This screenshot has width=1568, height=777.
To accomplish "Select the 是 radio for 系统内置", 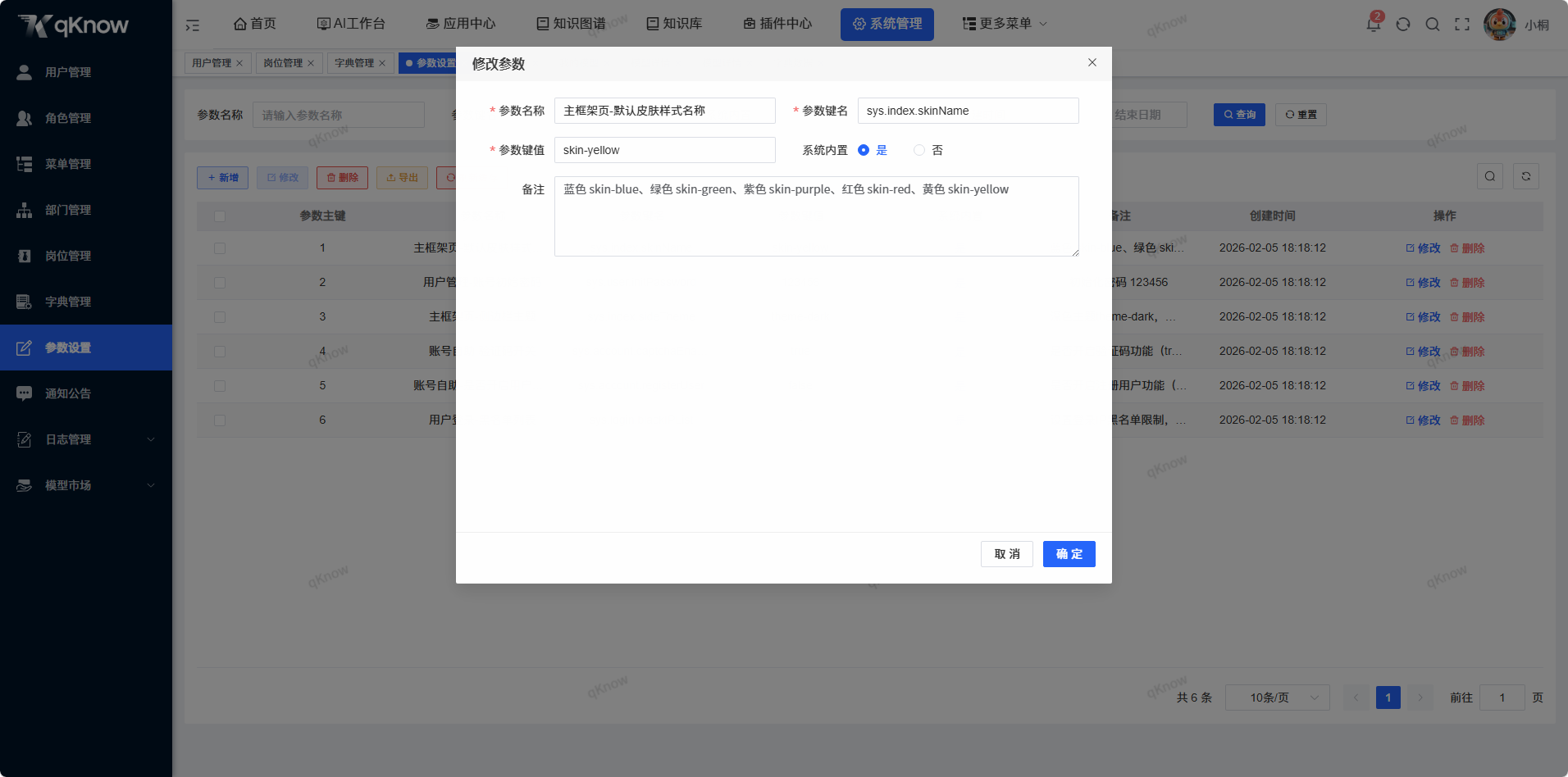I will coord(864,150).
